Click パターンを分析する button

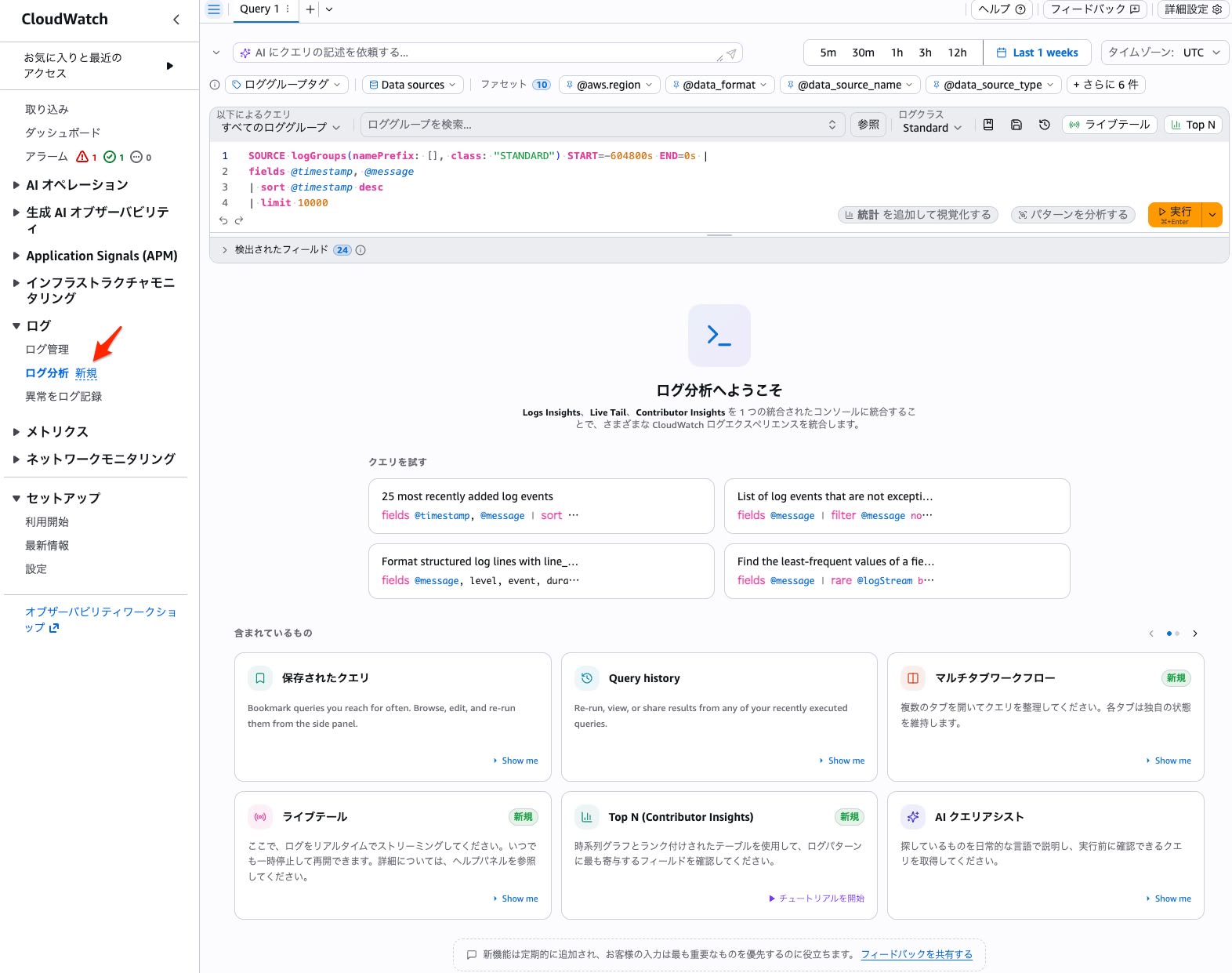(1073, 215)
